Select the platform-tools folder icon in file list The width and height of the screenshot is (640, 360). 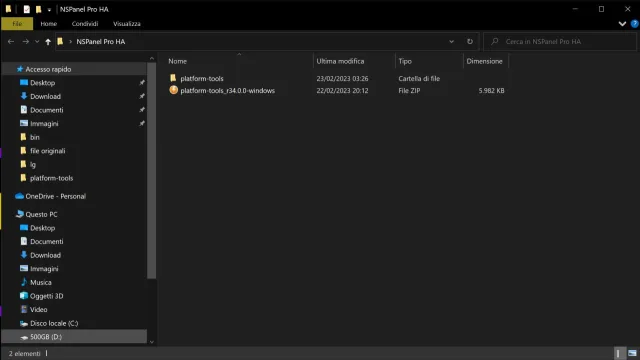coord(173,78)
